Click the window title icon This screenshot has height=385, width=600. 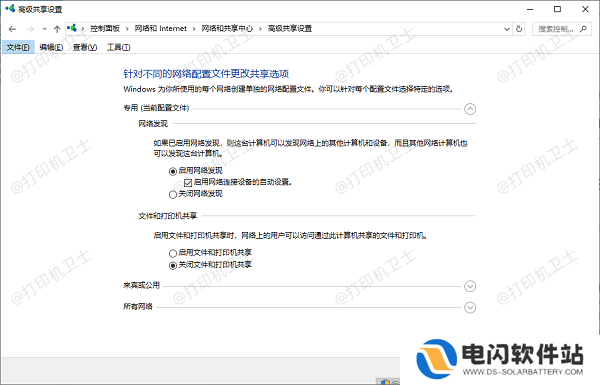pyautogui.click(x=10, y=8)
